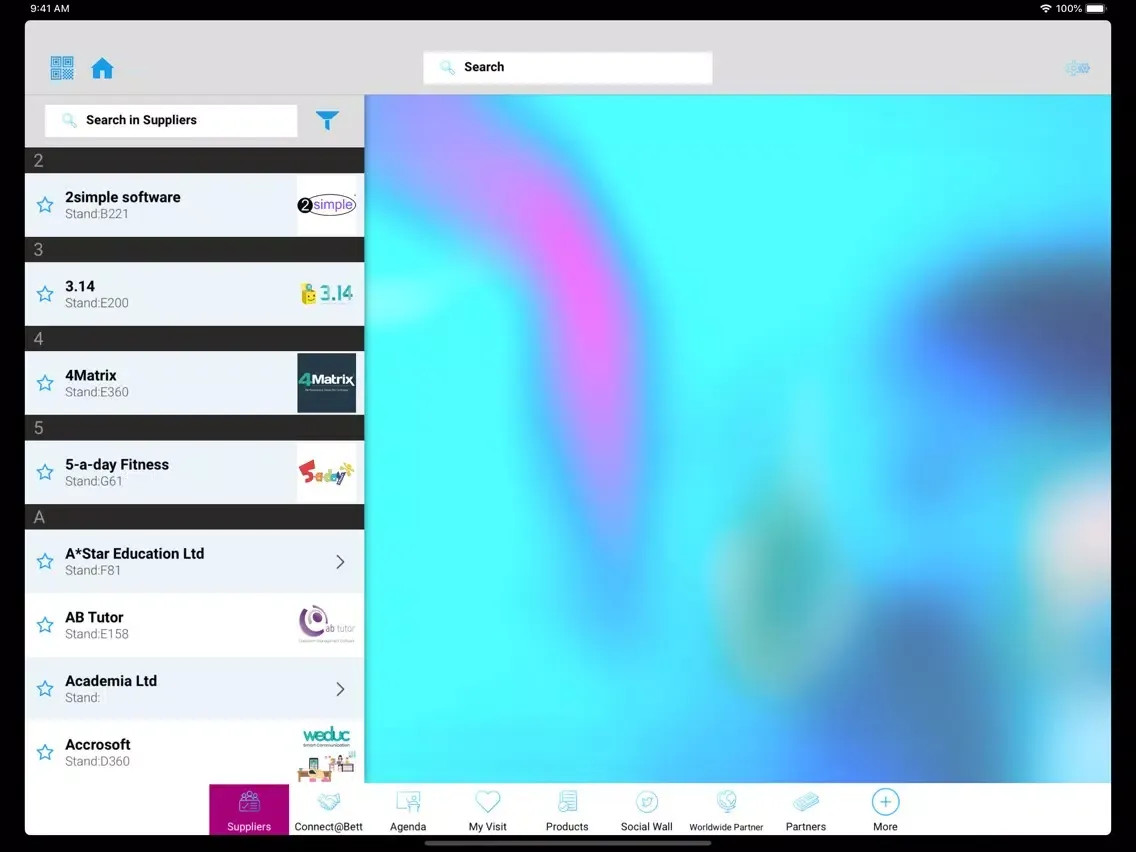This screenshot has height=852, width=1136.
Task: Favorite 2simple software with its star
Action: coord(45,205)
